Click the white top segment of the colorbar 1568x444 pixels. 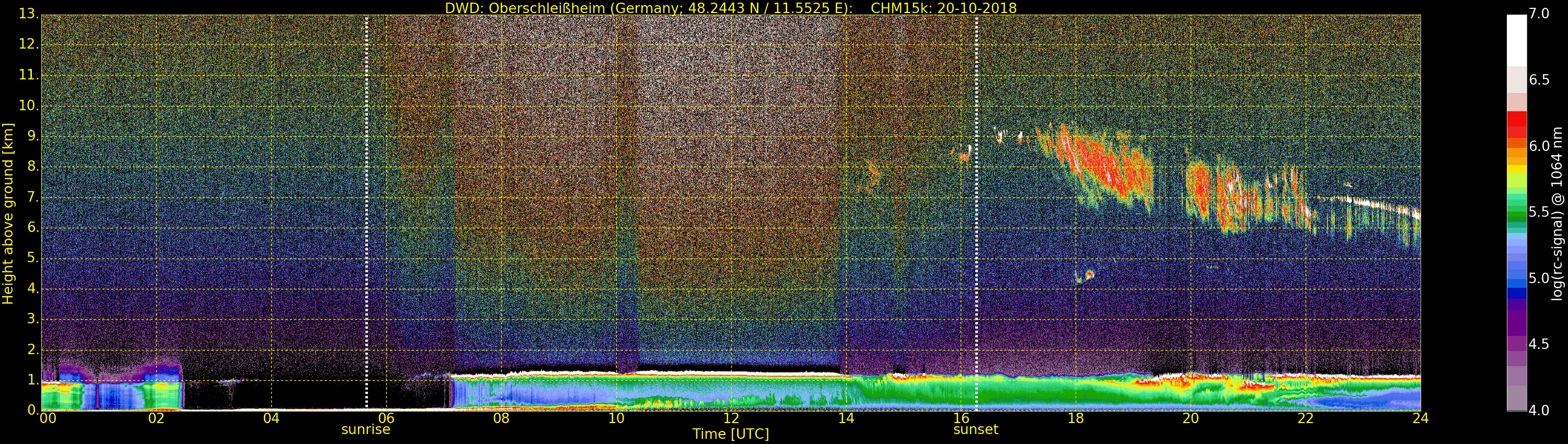[1516, 40]
